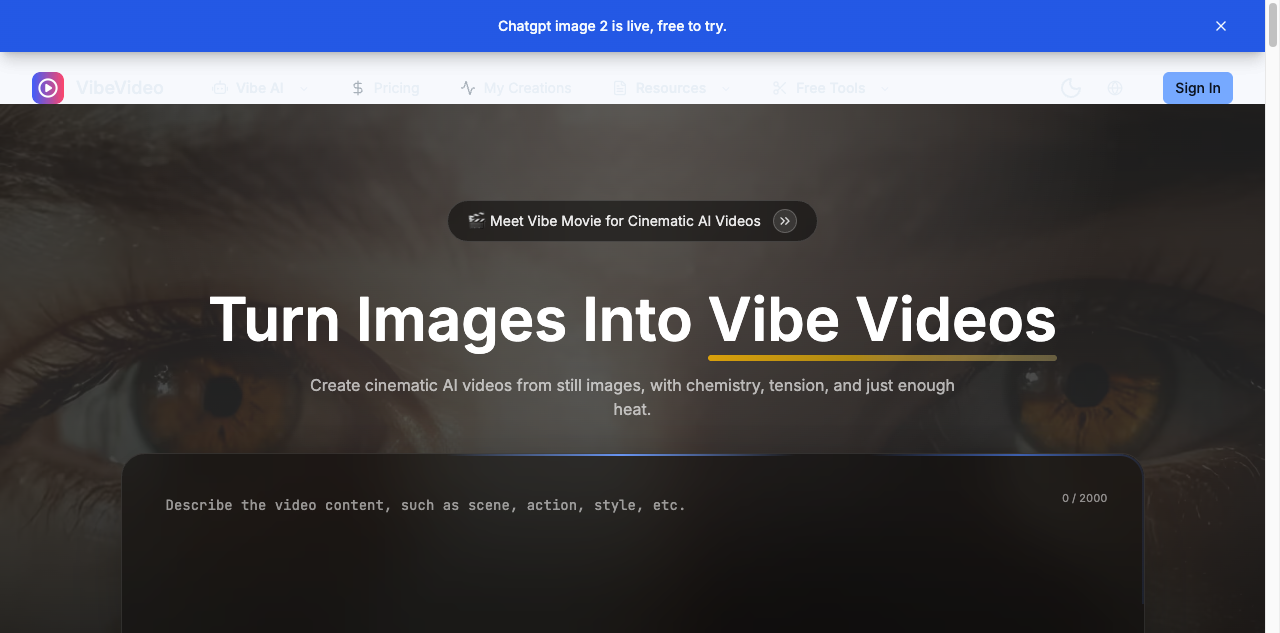Click the dollar icon for Pricing
The image size is (1280, 633).
point(358,88)
